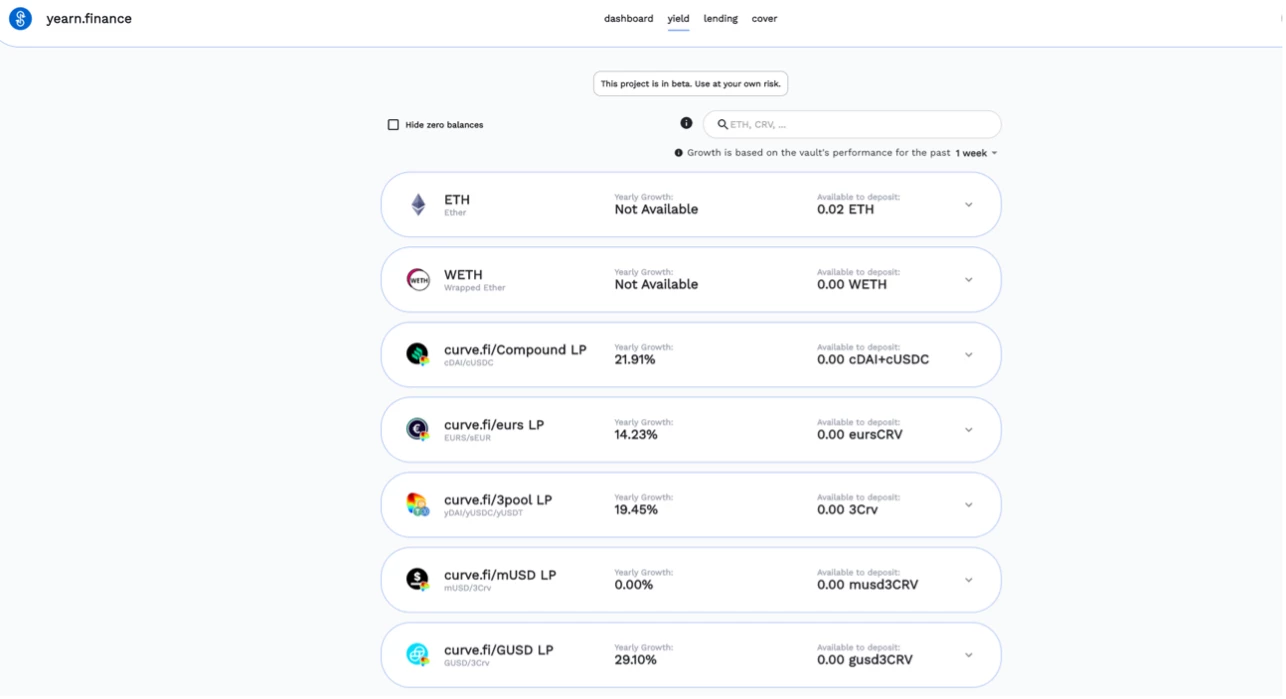Expand the curve.fi/eurs LP row chevron
Viewport: 1286px width, 699px height.
968,430
